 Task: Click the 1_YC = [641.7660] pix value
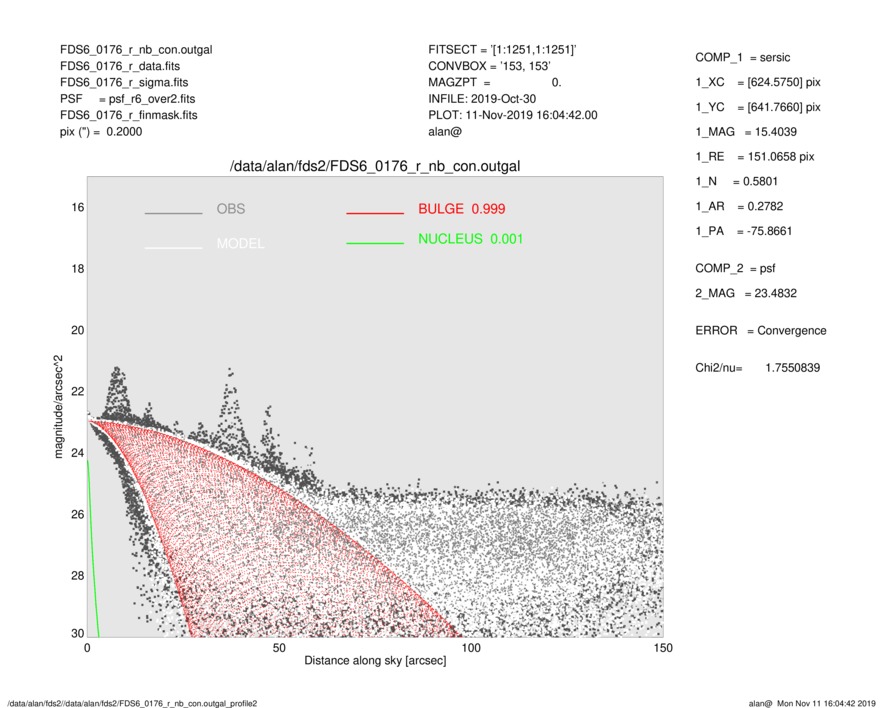757,107
